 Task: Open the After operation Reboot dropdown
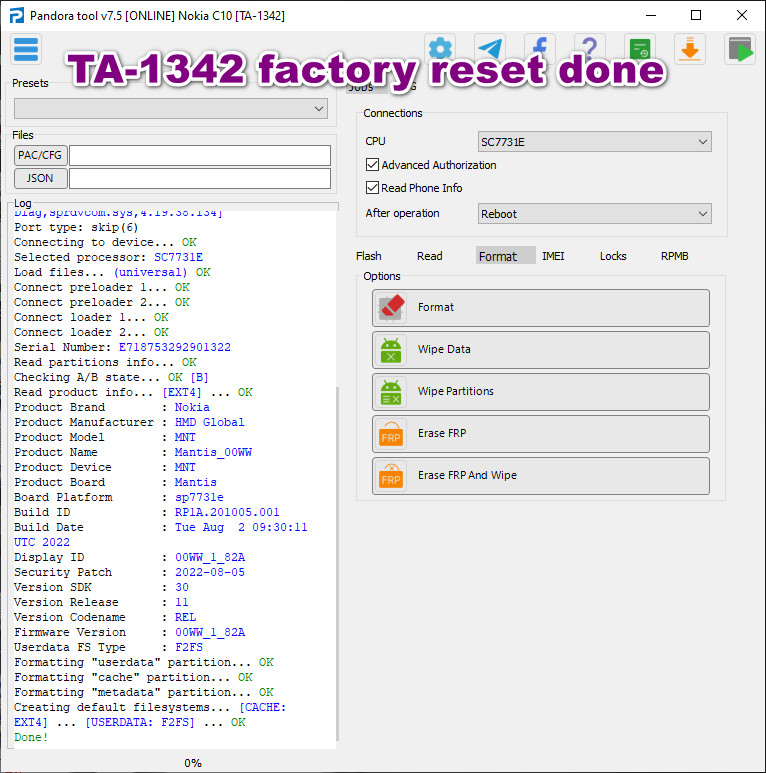[x=594, y=214]
